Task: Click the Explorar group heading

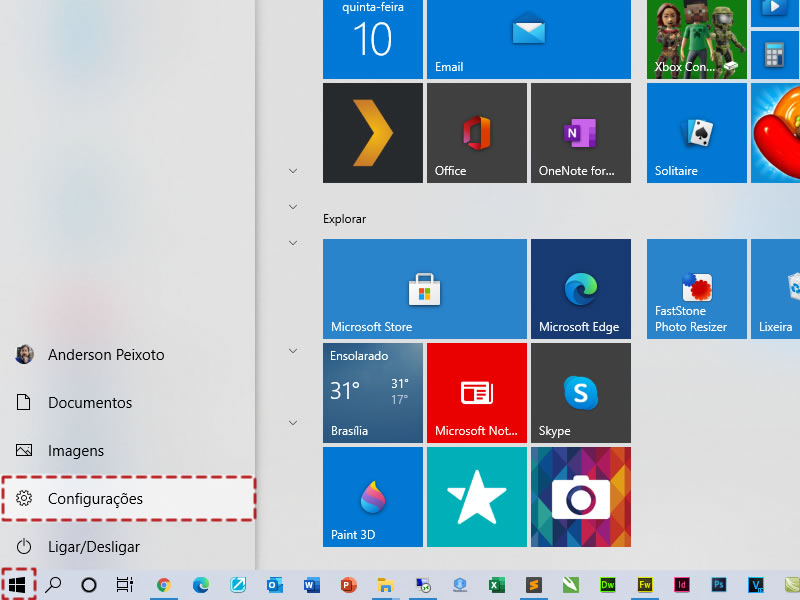Action: 344,219
